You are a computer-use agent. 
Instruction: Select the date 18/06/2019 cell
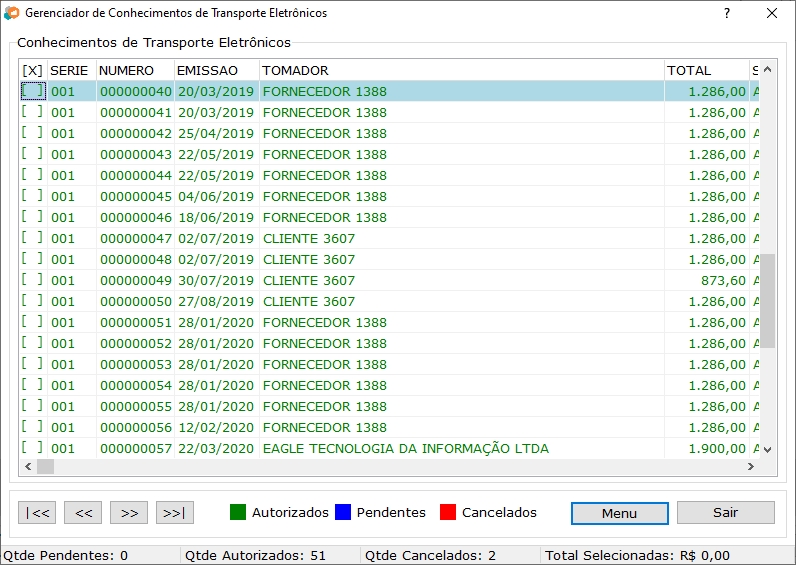coord(216,217)
